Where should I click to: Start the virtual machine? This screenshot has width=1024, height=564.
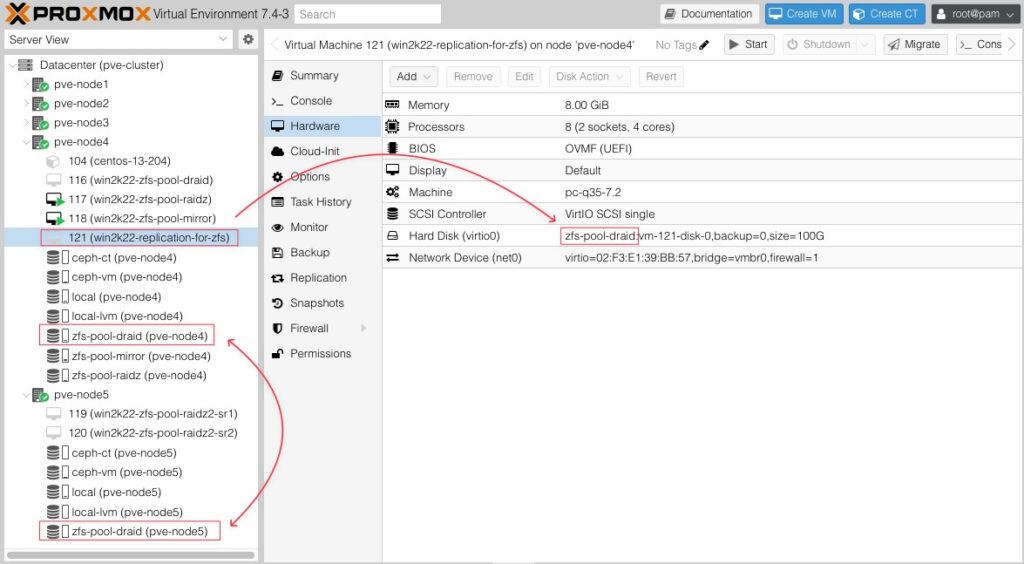(x=748, y=44)
